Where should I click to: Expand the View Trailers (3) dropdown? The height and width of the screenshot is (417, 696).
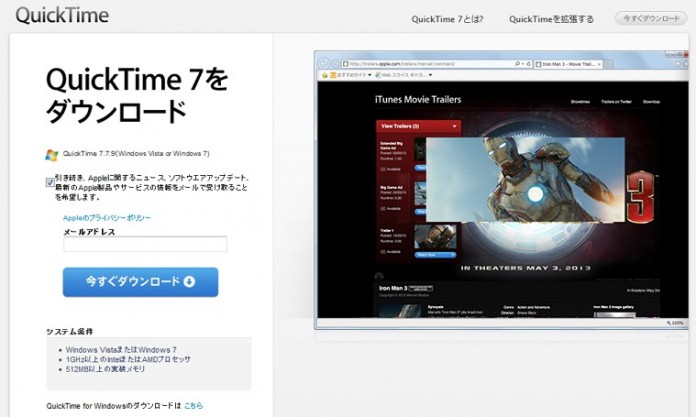[419, 127]
